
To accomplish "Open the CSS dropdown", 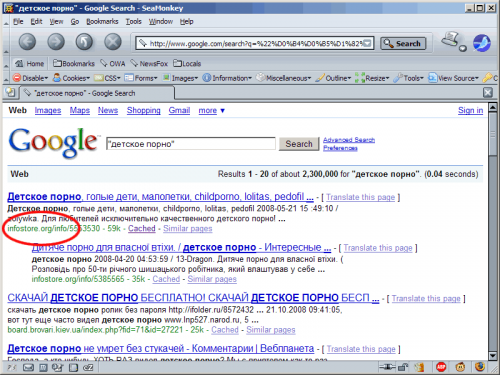I will (x=107, y=78).
